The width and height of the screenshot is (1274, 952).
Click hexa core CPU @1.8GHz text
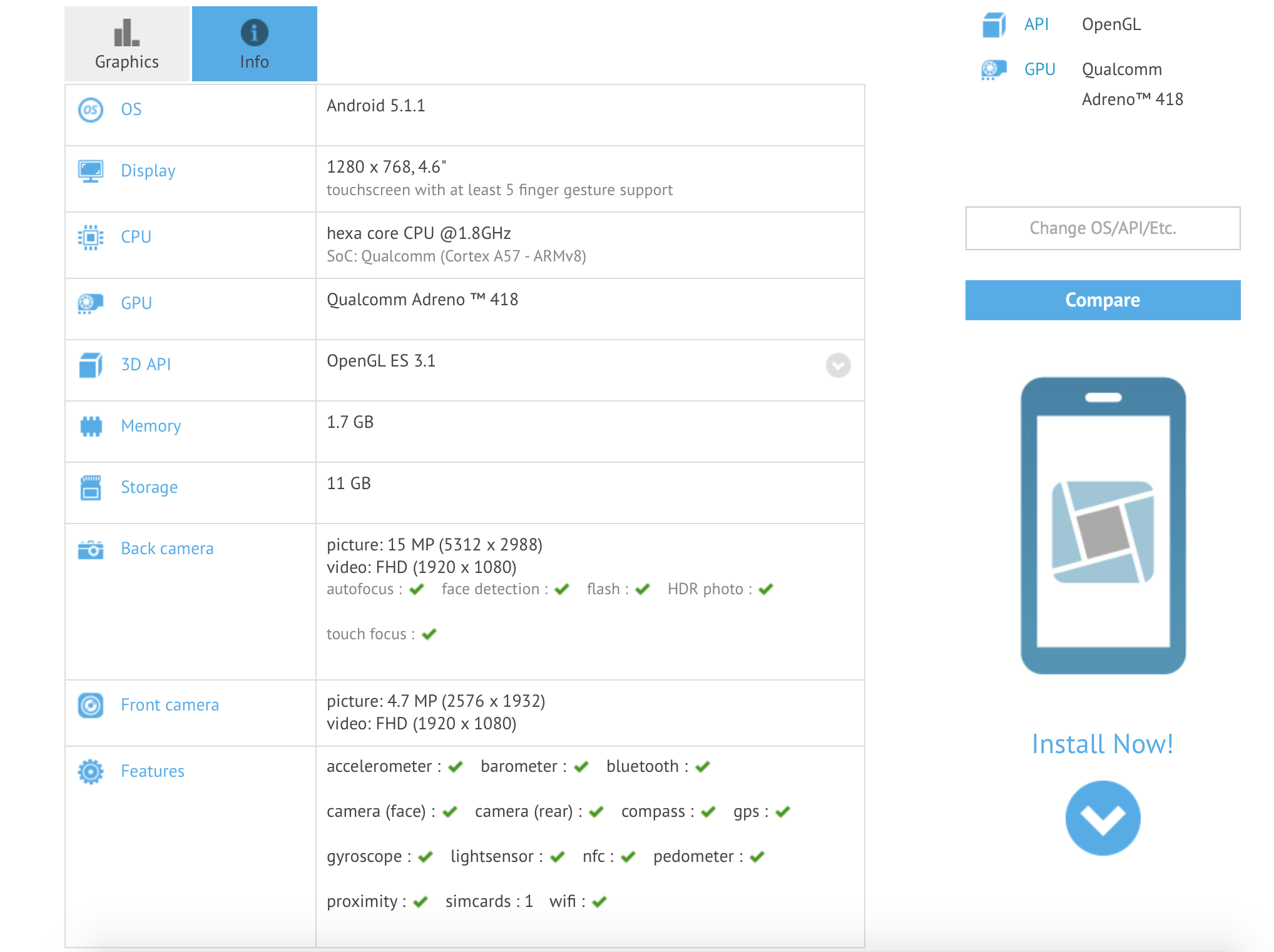(x=419, y=233)
